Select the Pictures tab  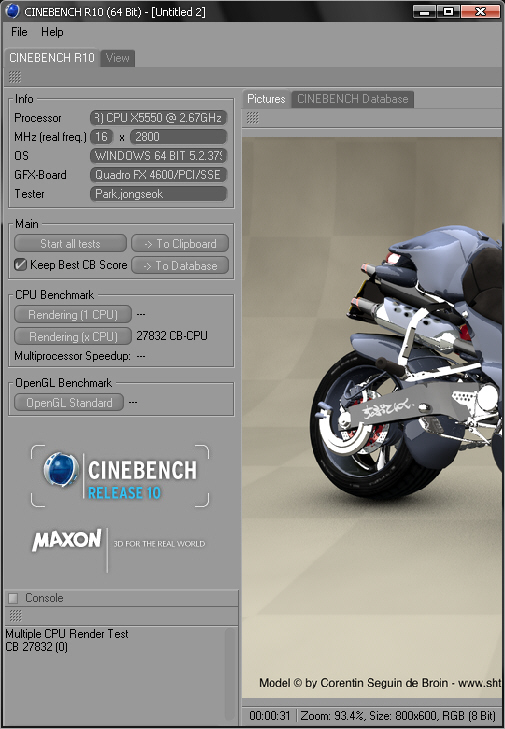click(266, 99)
